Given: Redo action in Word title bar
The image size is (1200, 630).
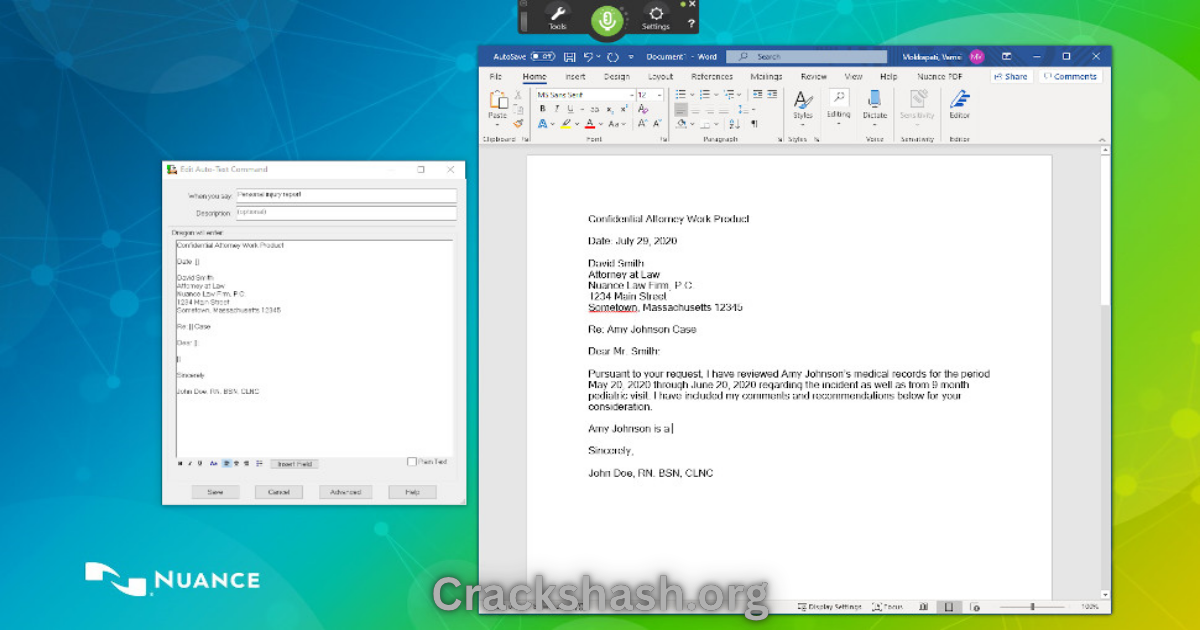Looking at the screenshot, I should point(613,57).
